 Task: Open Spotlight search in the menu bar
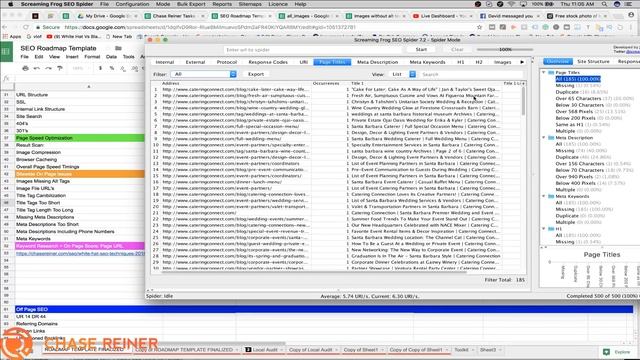click(604, 4)
